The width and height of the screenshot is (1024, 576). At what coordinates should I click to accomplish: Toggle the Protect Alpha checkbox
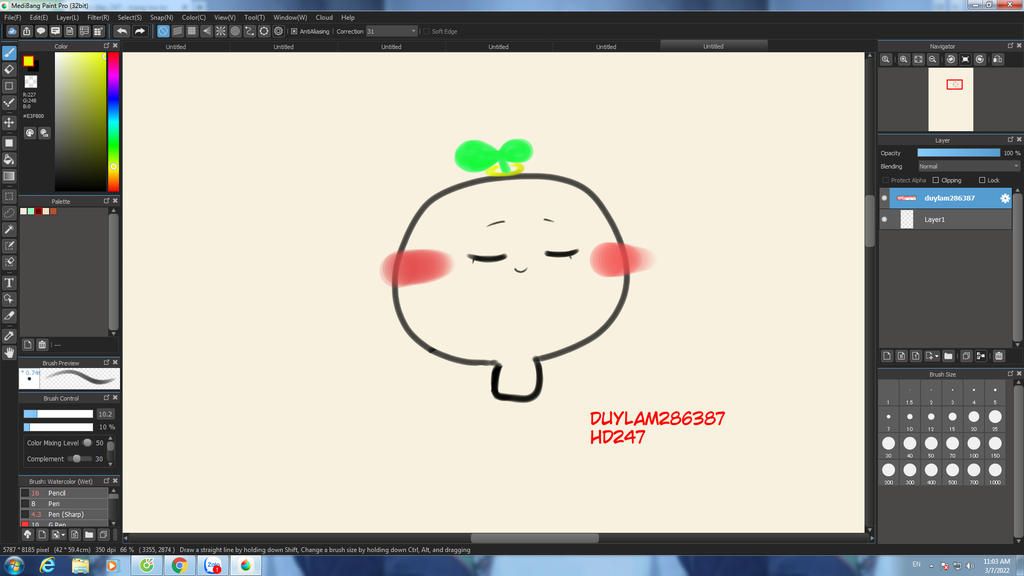point(886,180)
